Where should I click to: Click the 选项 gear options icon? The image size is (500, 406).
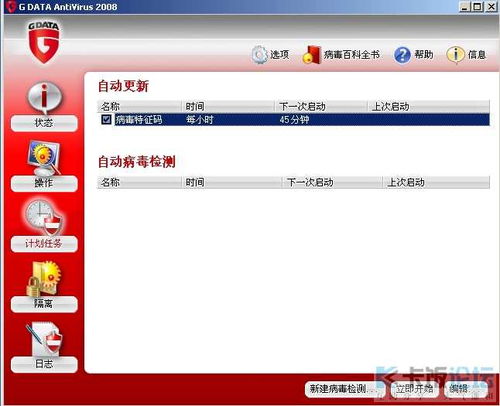click(259, 55)
